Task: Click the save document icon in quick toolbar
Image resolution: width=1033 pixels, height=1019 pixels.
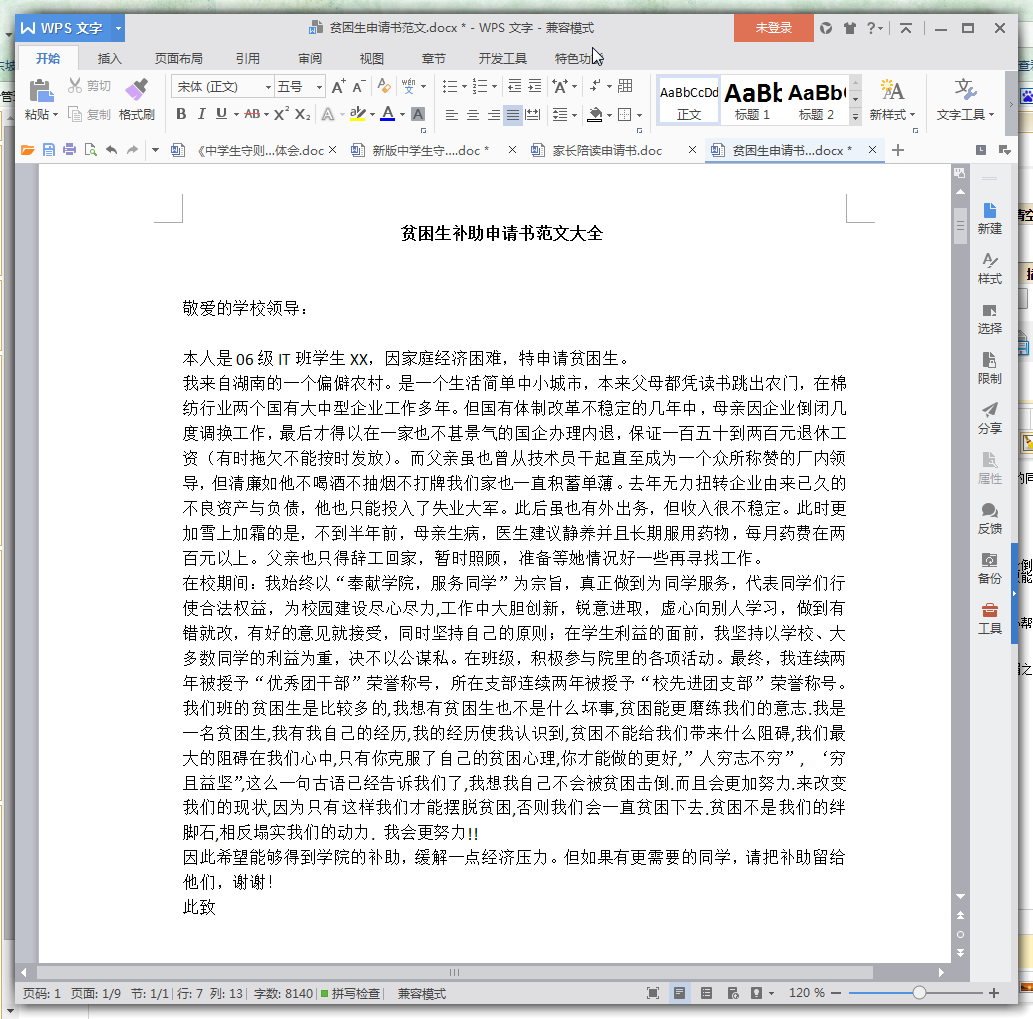Action: click(48, 150)
